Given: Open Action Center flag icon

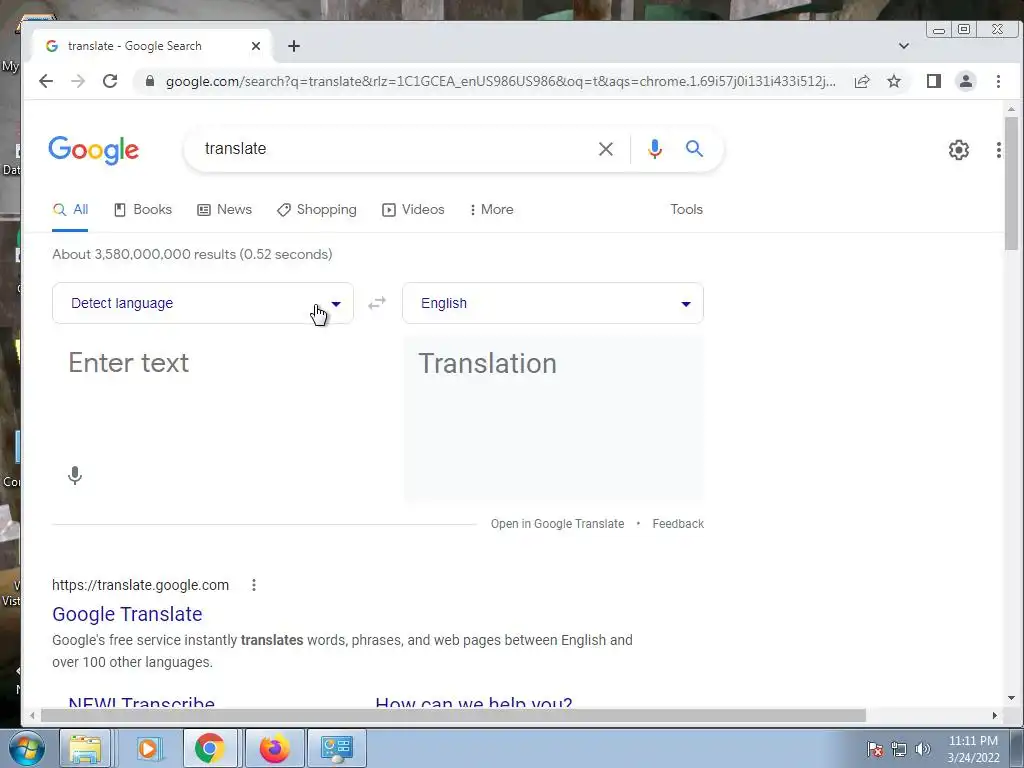Looking at the screenshot, I should tap(875, 749).
